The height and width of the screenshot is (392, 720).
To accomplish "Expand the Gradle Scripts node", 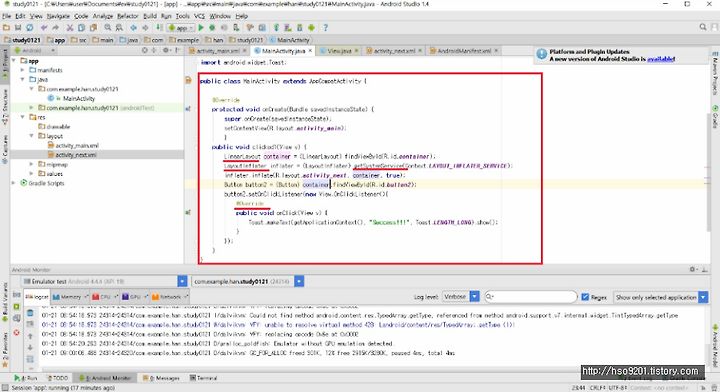I will 14,183.
